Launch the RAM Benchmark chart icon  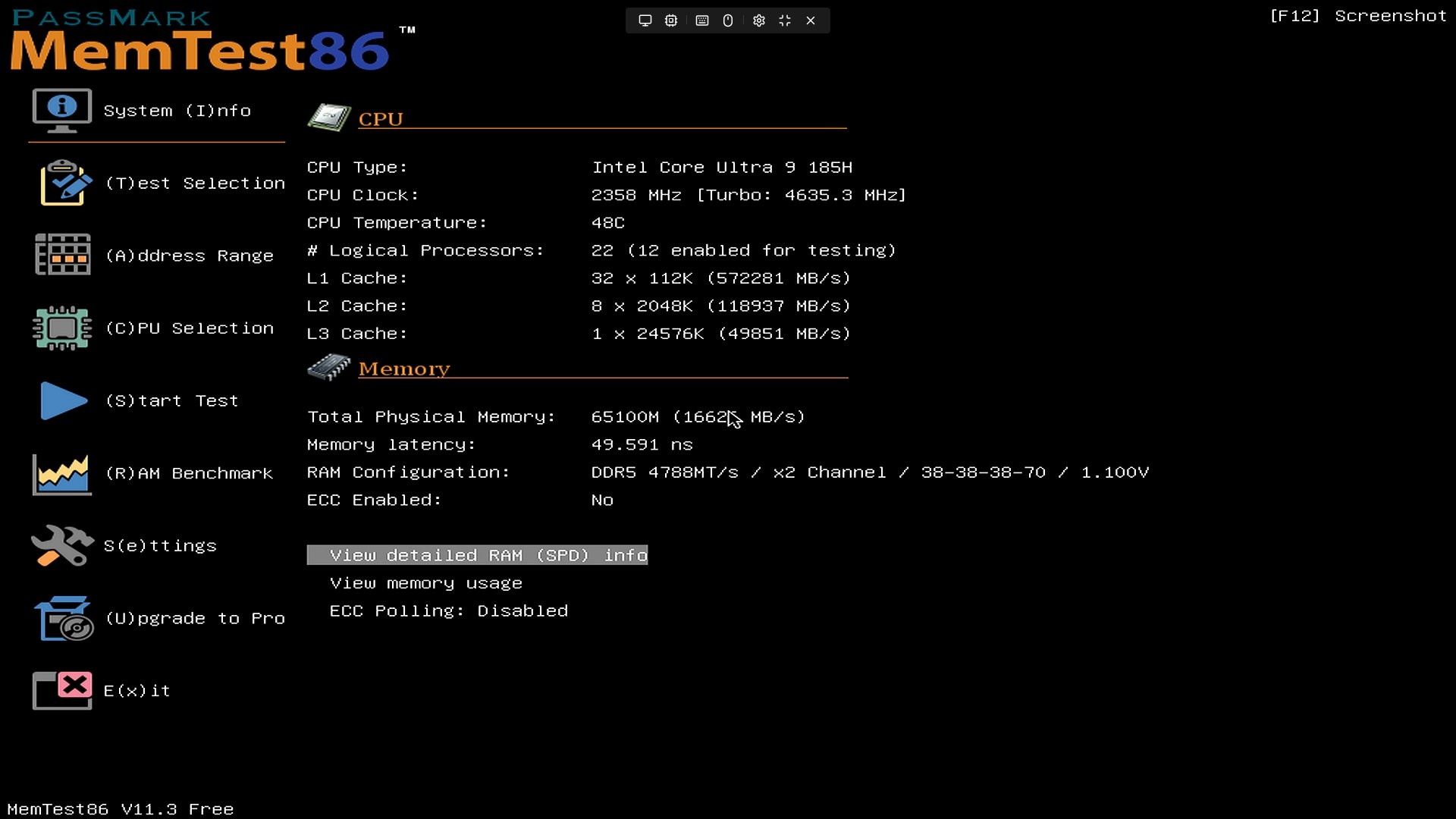tap(62, 474)
